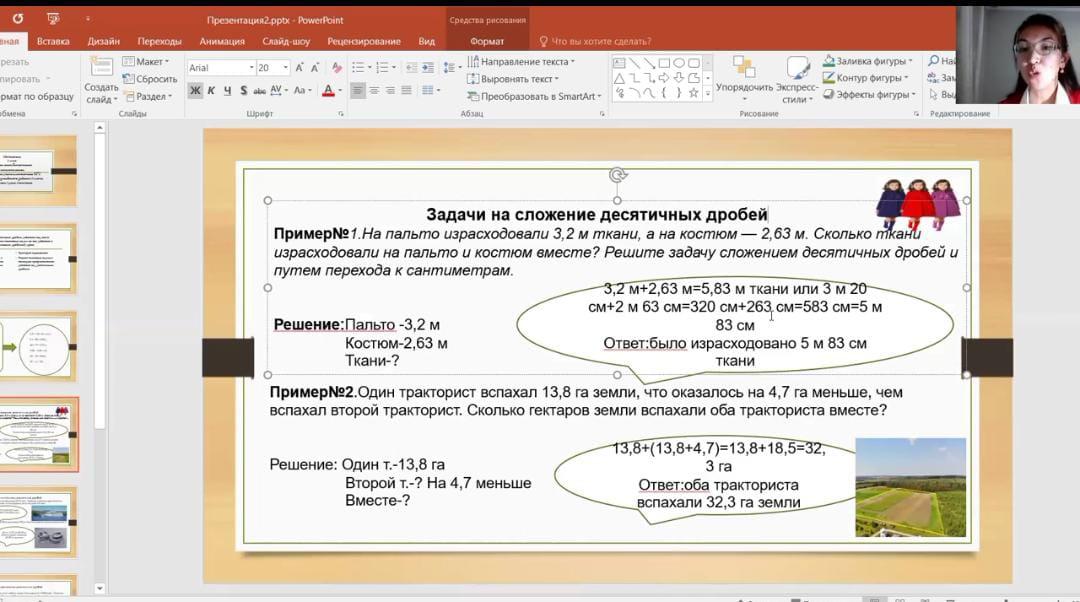Switch to the Вставка tab
The image size is (1080, 602).
point(53,41)
